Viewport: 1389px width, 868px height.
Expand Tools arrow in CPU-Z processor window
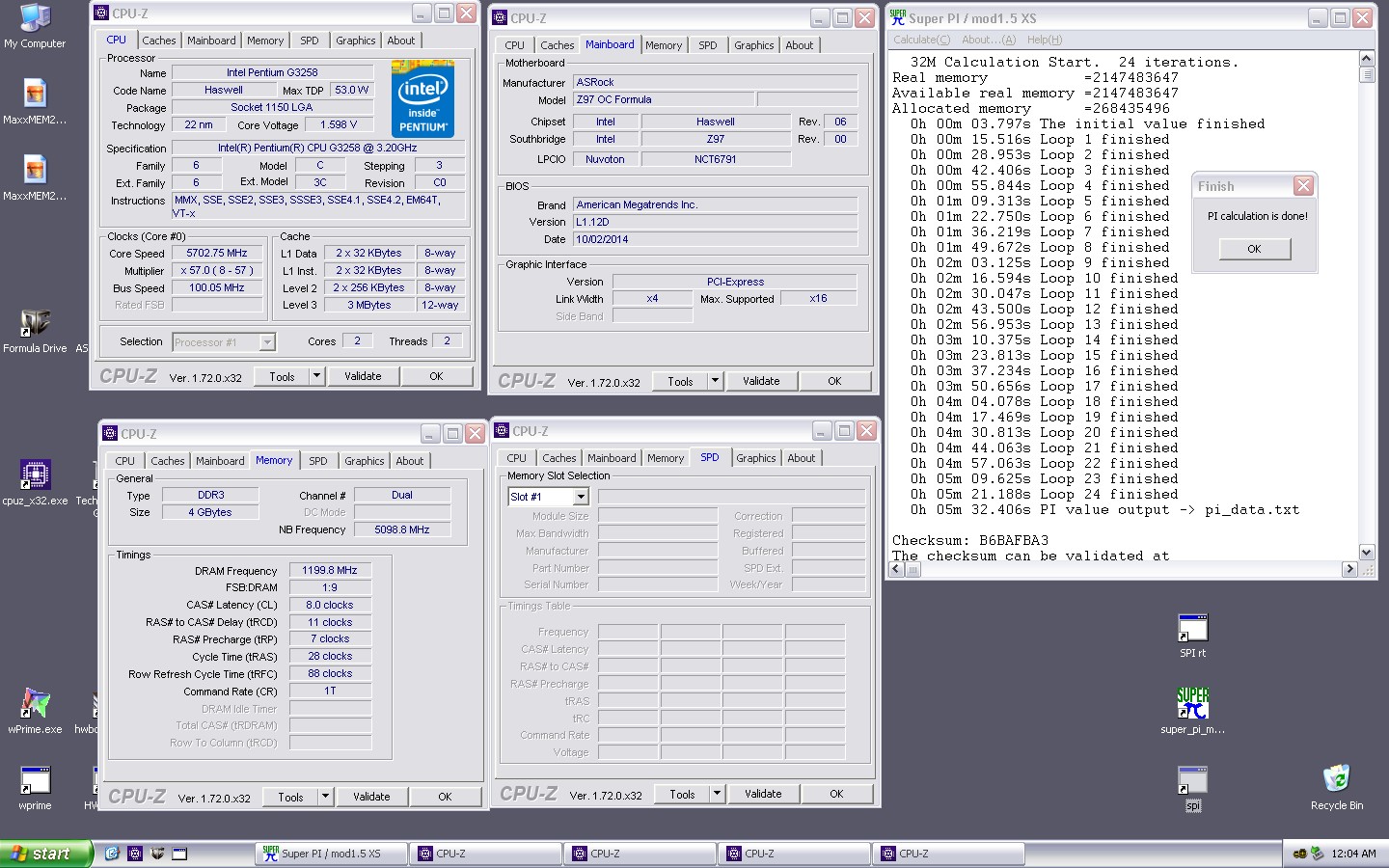click(316, 376)
